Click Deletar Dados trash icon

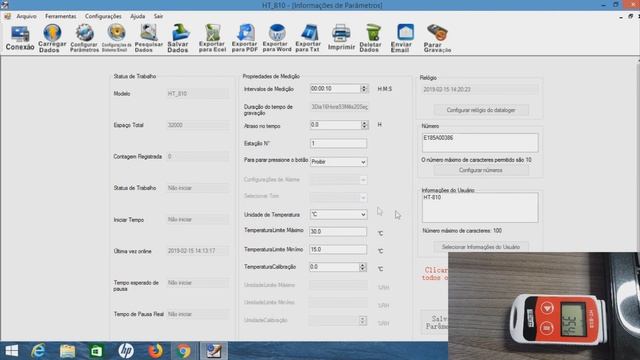point(371,38)
